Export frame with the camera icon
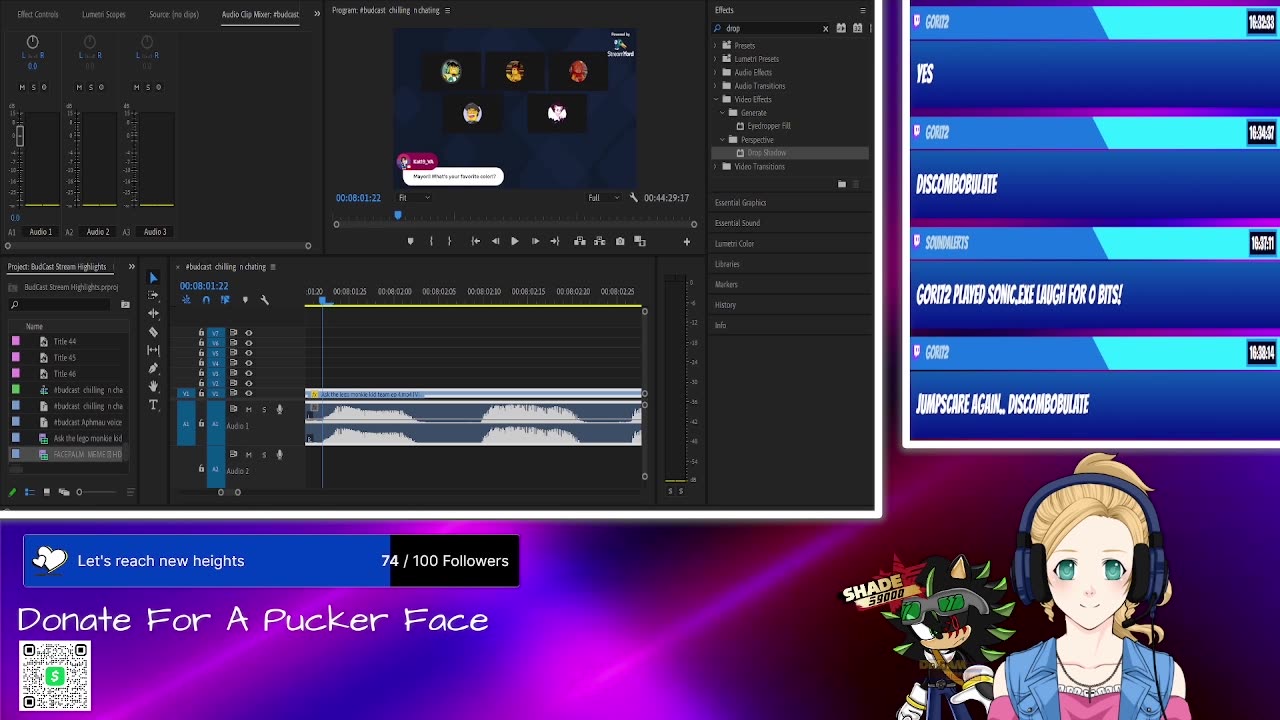 (x=620, y=241)
